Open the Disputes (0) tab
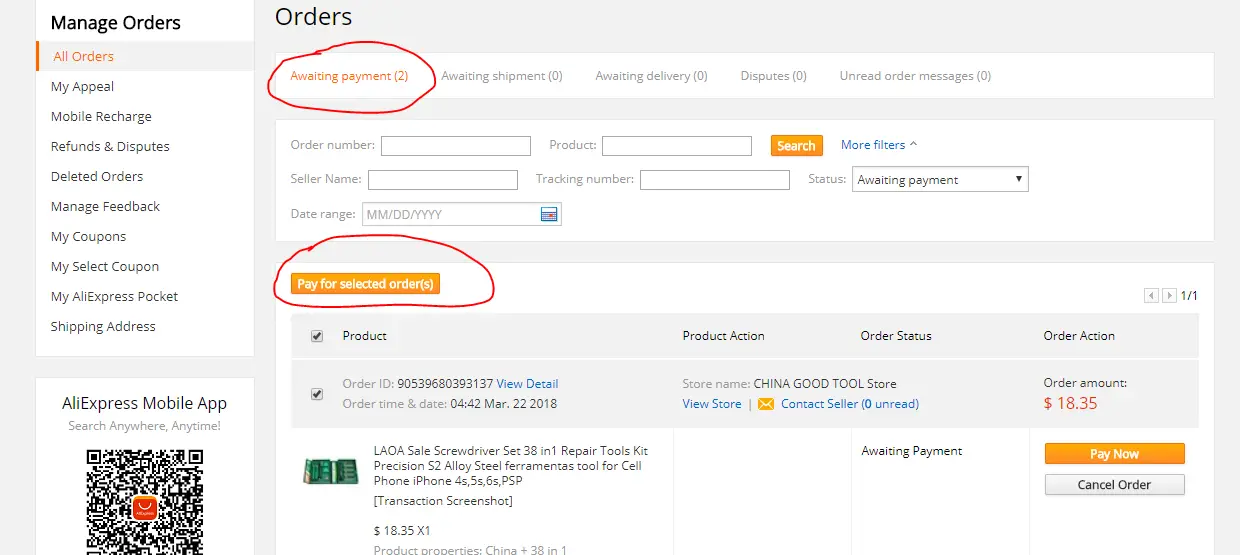Screen dimensions: 1240x555 coord(773,76)
